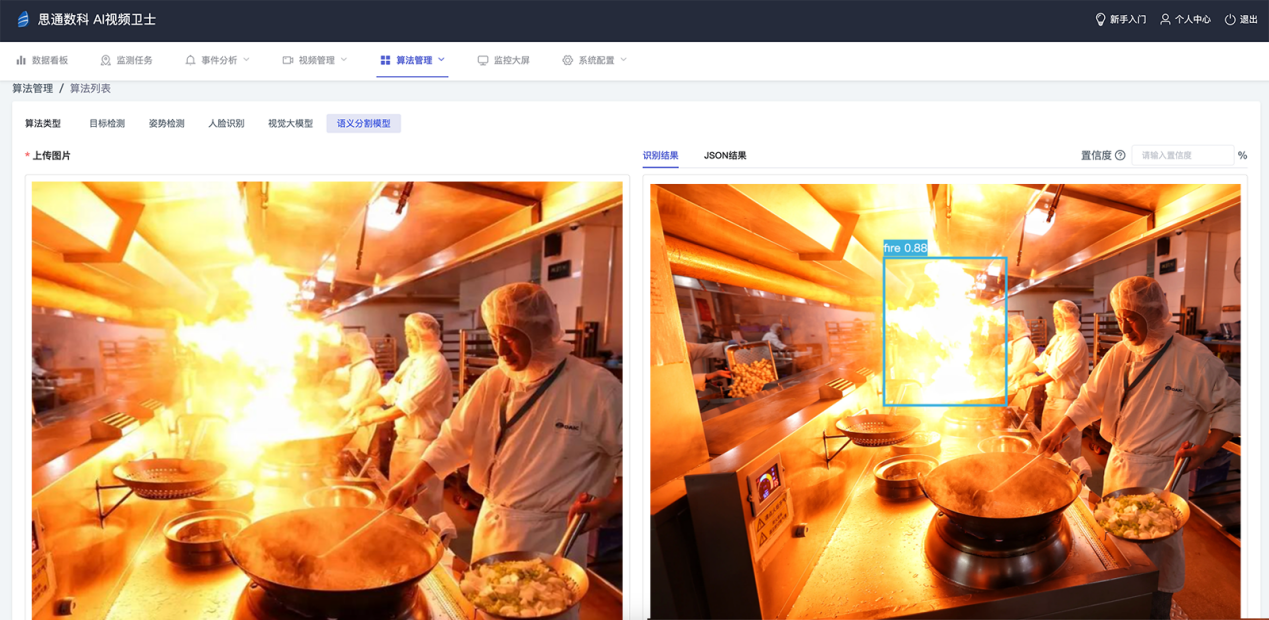The image size is (1269, 620).
Task: Click the 上传图片 label
Action: (51, 156)
